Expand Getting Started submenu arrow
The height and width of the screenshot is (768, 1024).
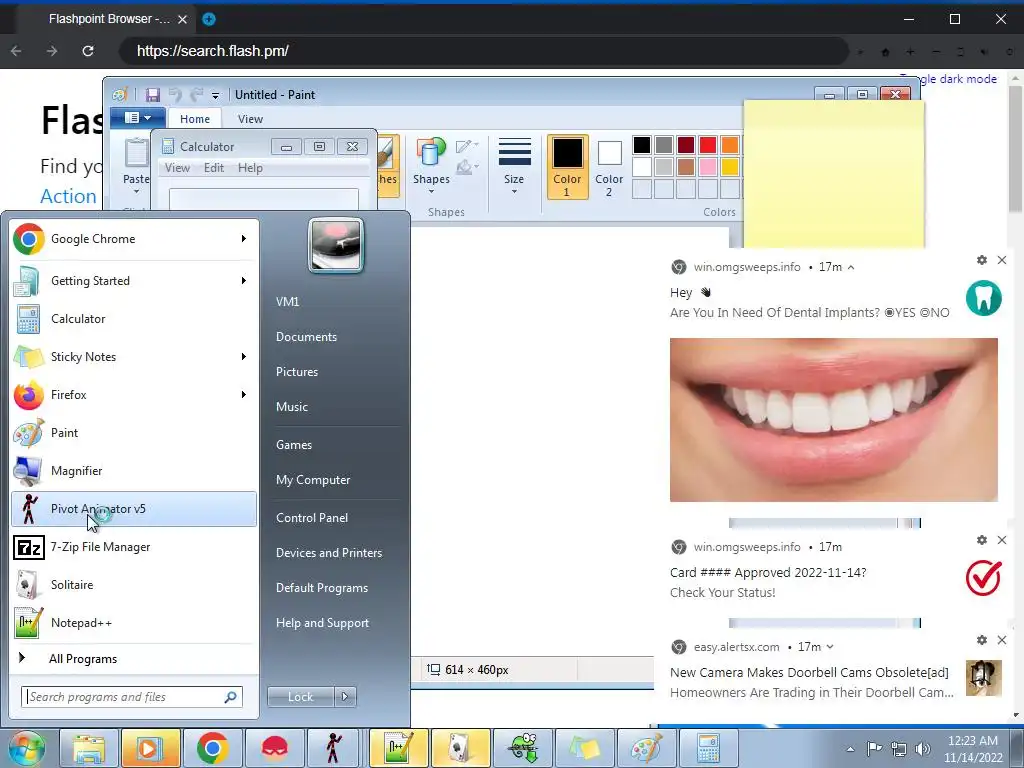coord(244,281)
